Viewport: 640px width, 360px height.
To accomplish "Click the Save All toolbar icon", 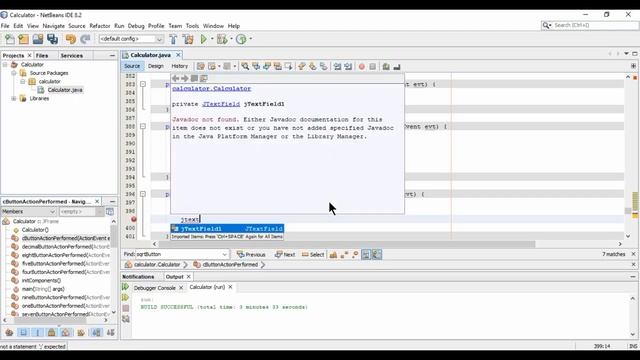I will tap(53, 39).
